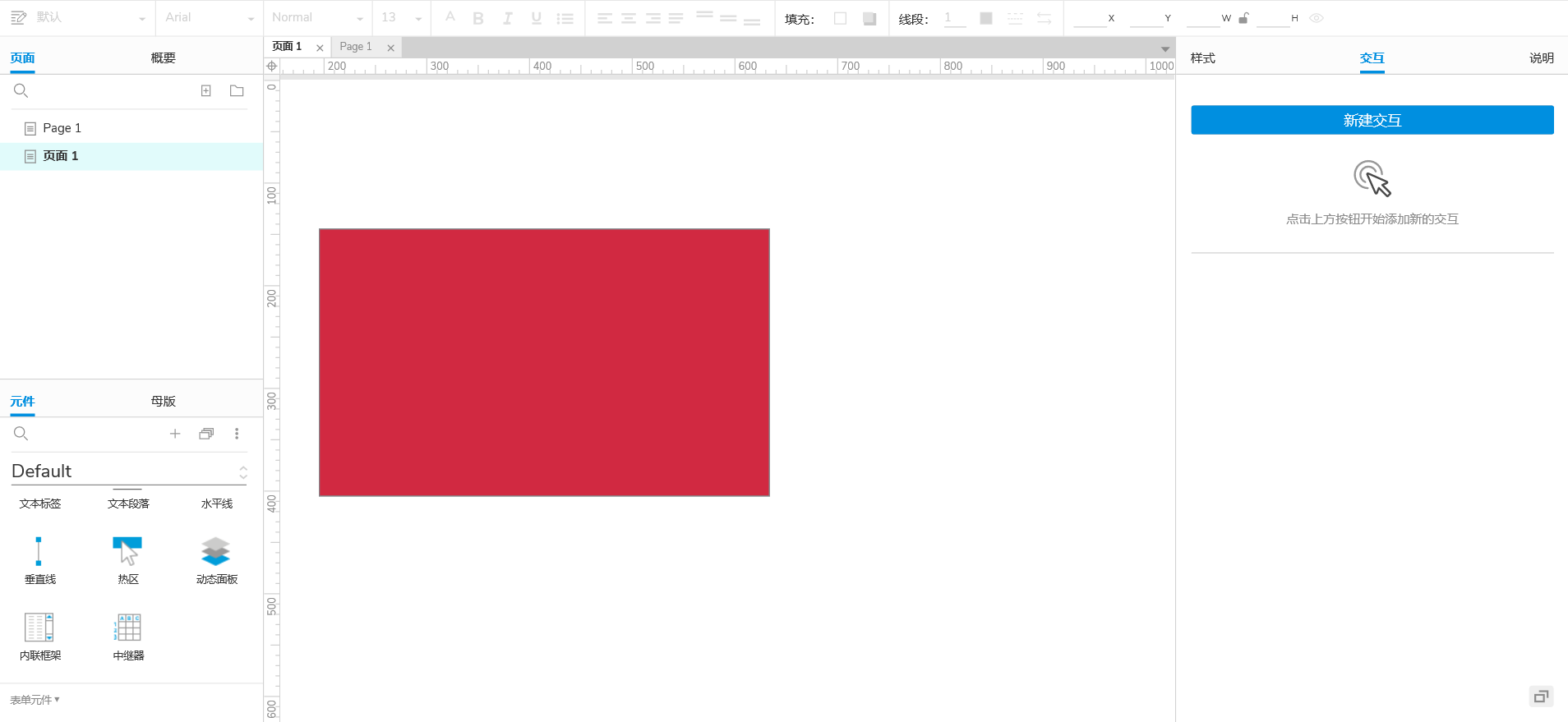1568x722 pixels.
Task: Click the line pattern style icon
Action: (1015, 18)
